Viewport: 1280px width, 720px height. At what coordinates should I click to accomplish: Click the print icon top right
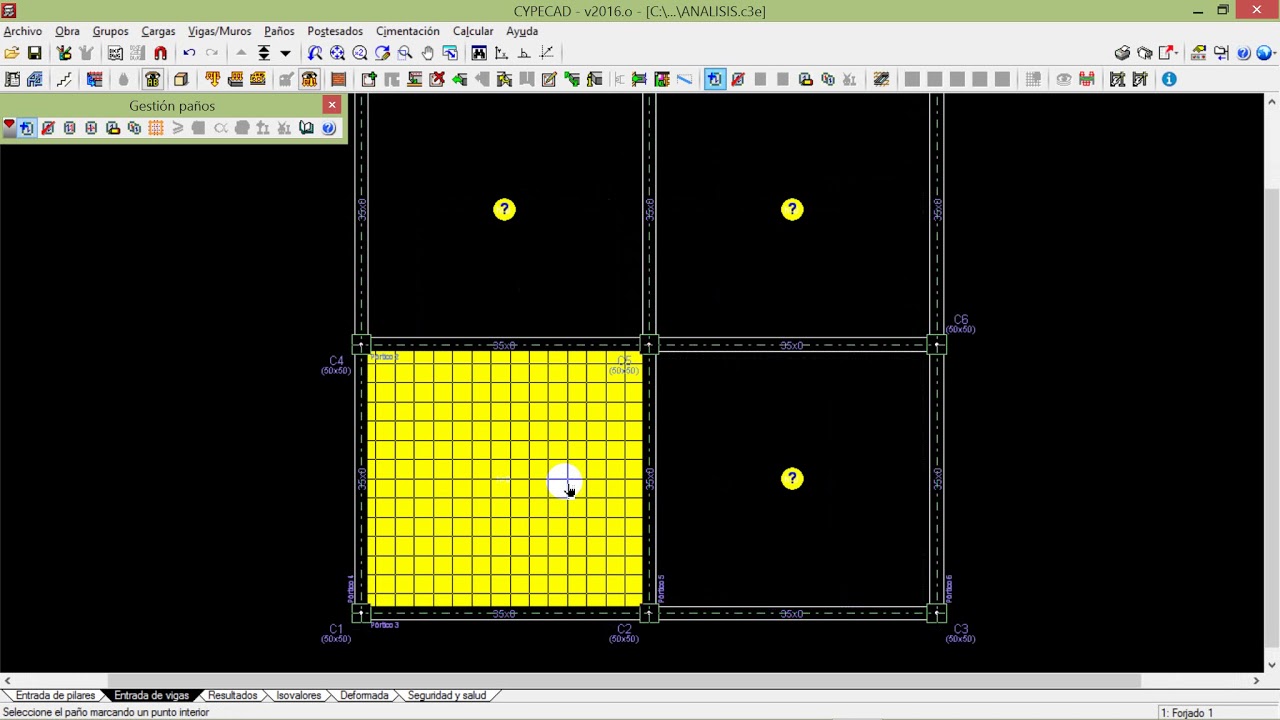coord(1122,53)
